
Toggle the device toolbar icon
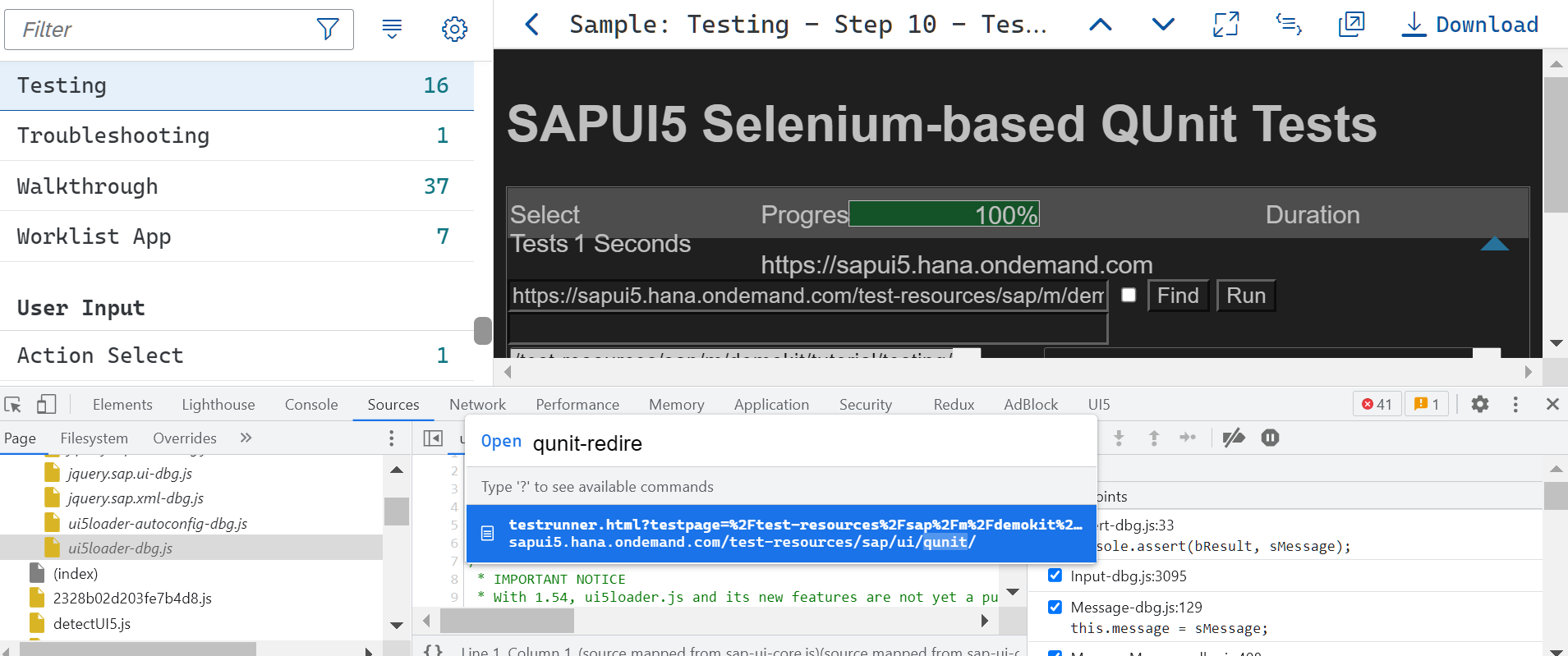tap(46, 404)
